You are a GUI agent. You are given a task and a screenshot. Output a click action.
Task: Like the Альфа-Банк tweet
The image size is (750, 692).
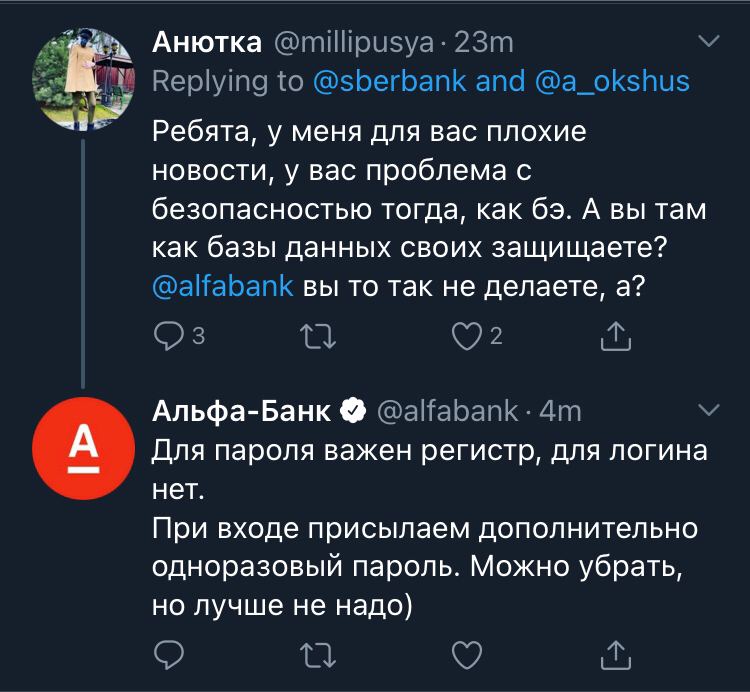[467, 655]
